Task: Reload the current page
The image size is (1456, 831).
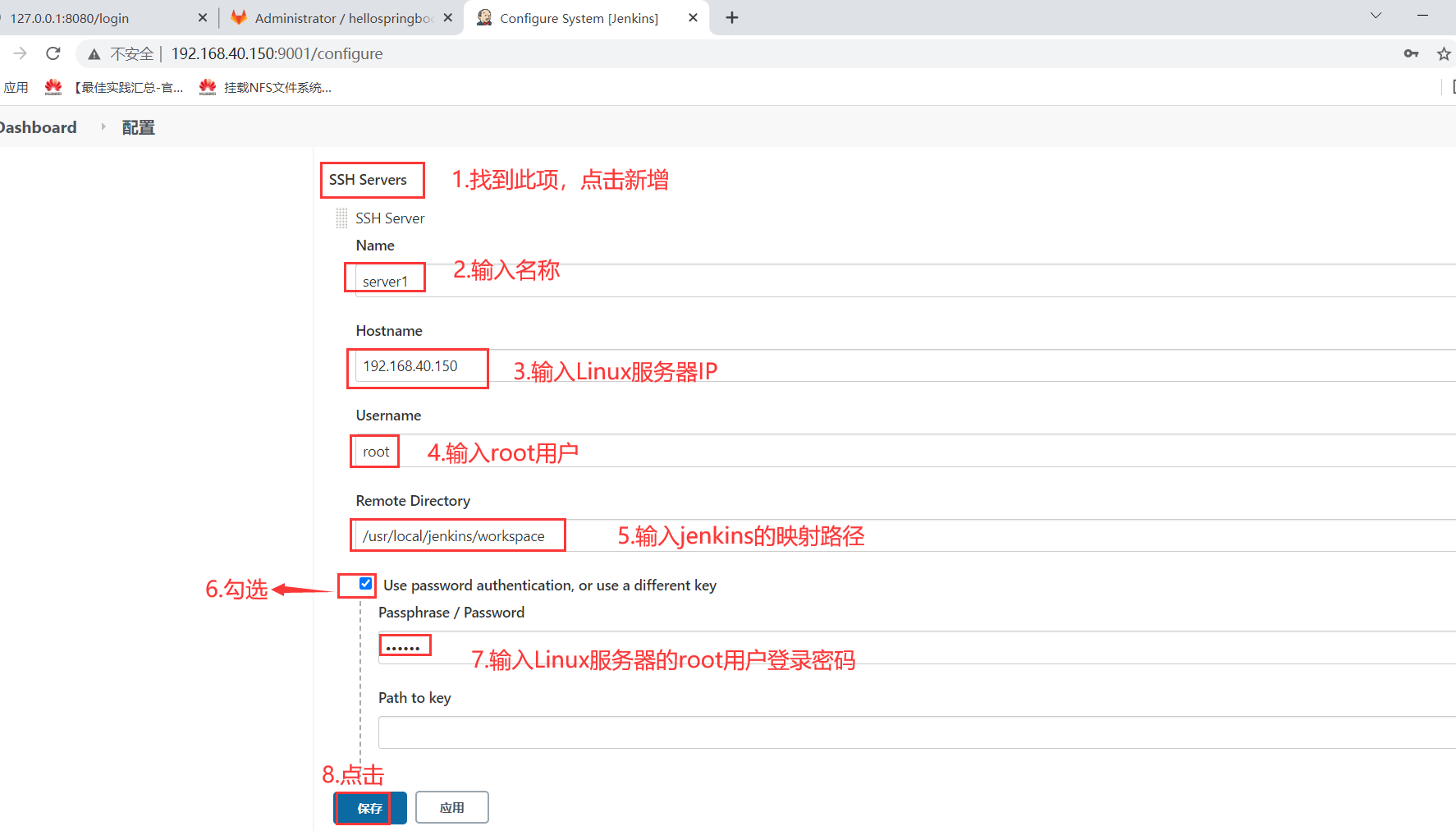Action: pos(53,53)
